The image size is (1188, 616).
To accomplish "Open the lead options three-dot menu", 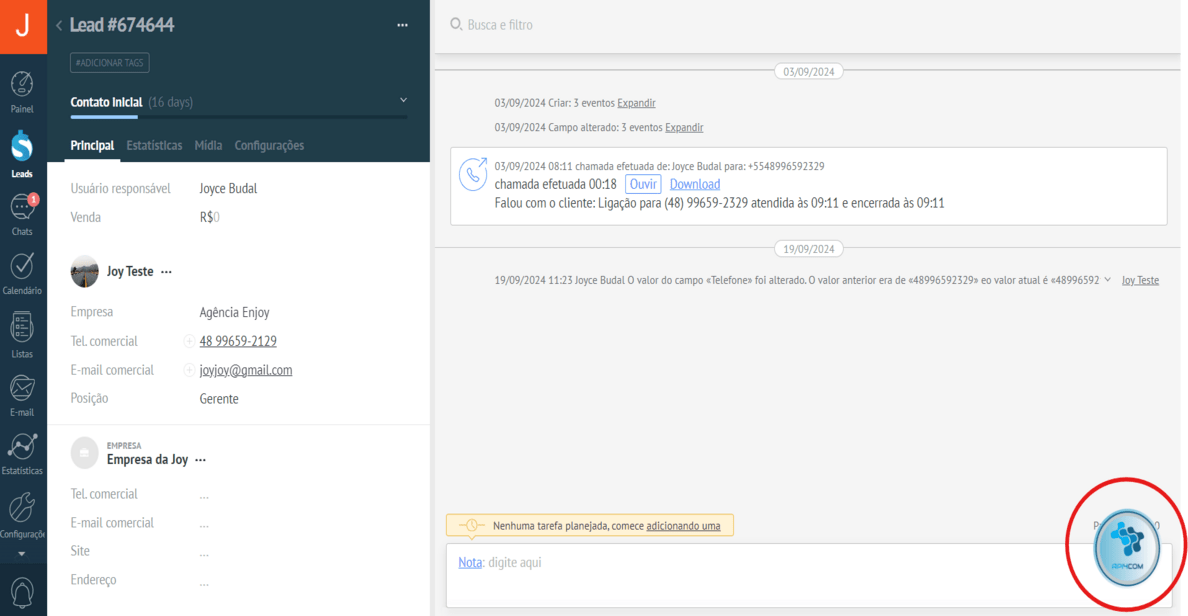I will tap(402, 26).
